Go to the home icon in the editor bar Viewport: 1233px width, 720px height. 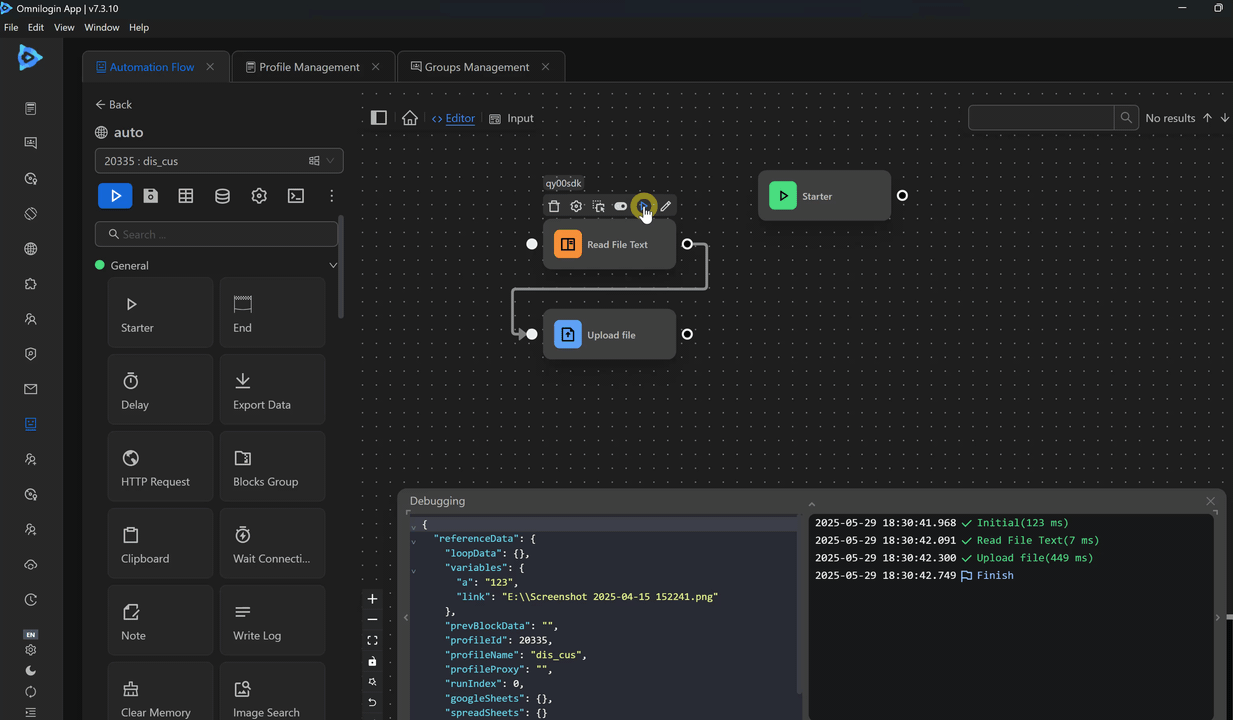tap(410, 118)
